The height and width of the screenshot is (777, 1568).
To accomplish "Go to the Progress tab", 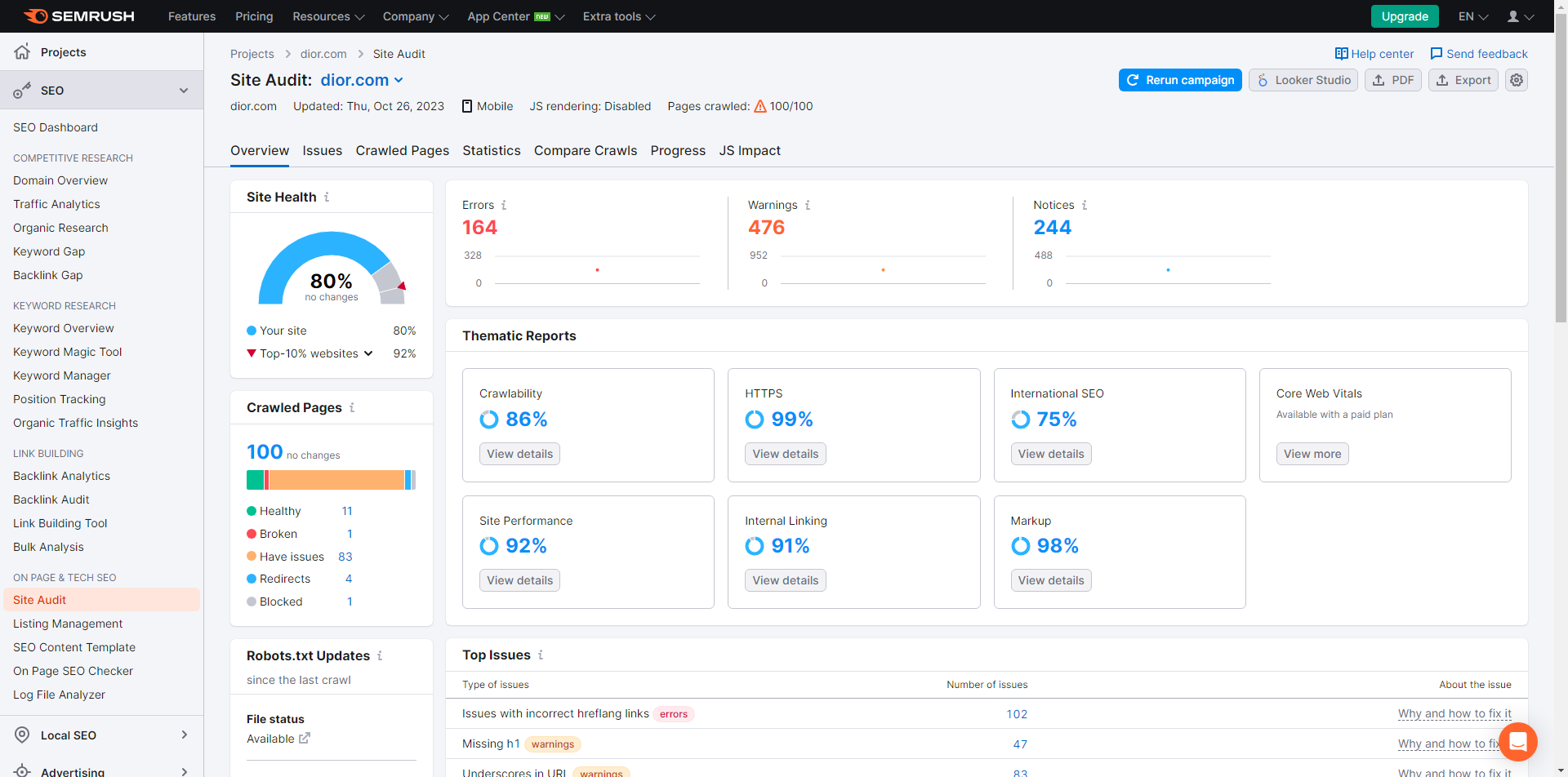I will 678,150.
